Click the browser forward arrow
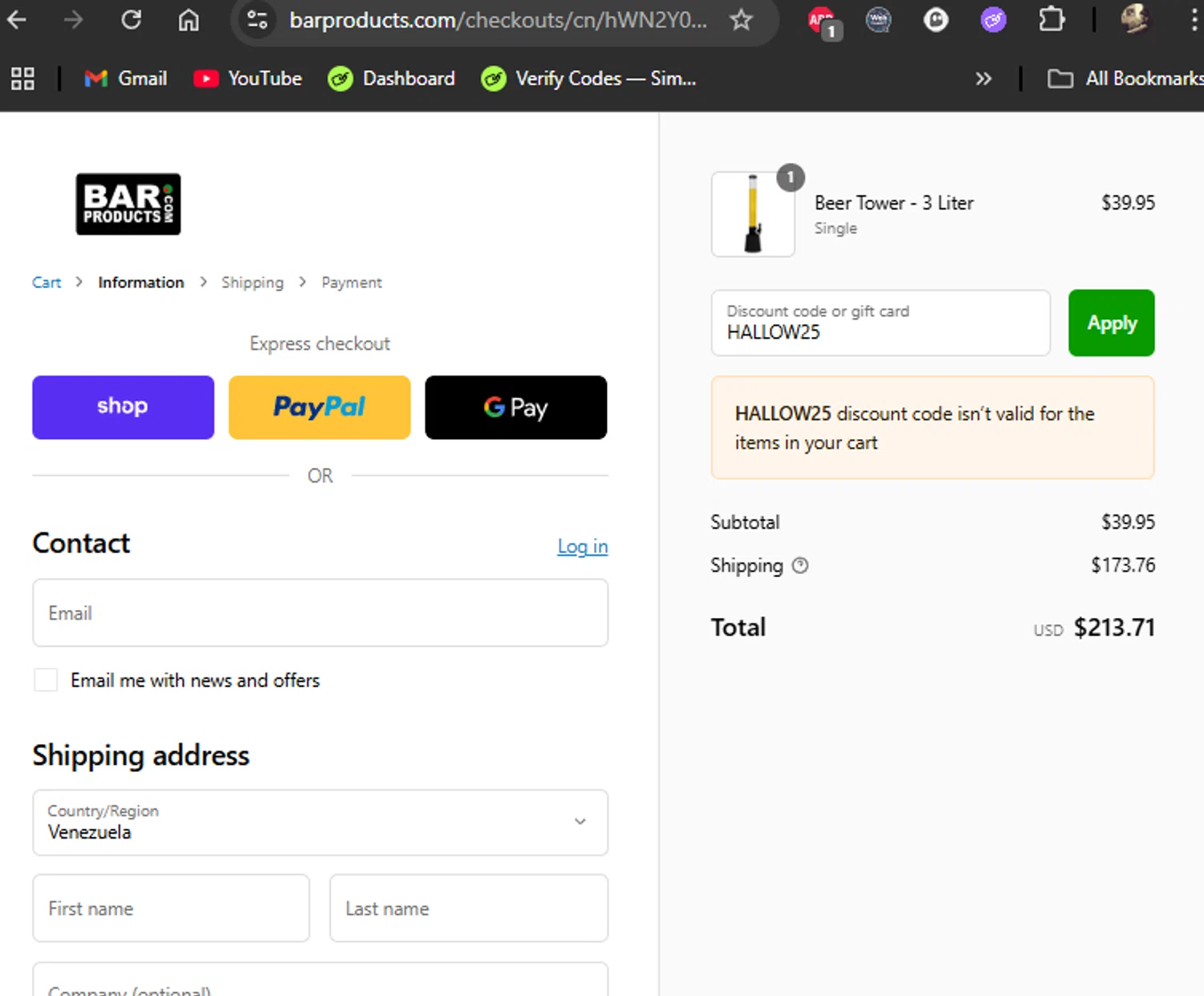 (x=73, y=19)
